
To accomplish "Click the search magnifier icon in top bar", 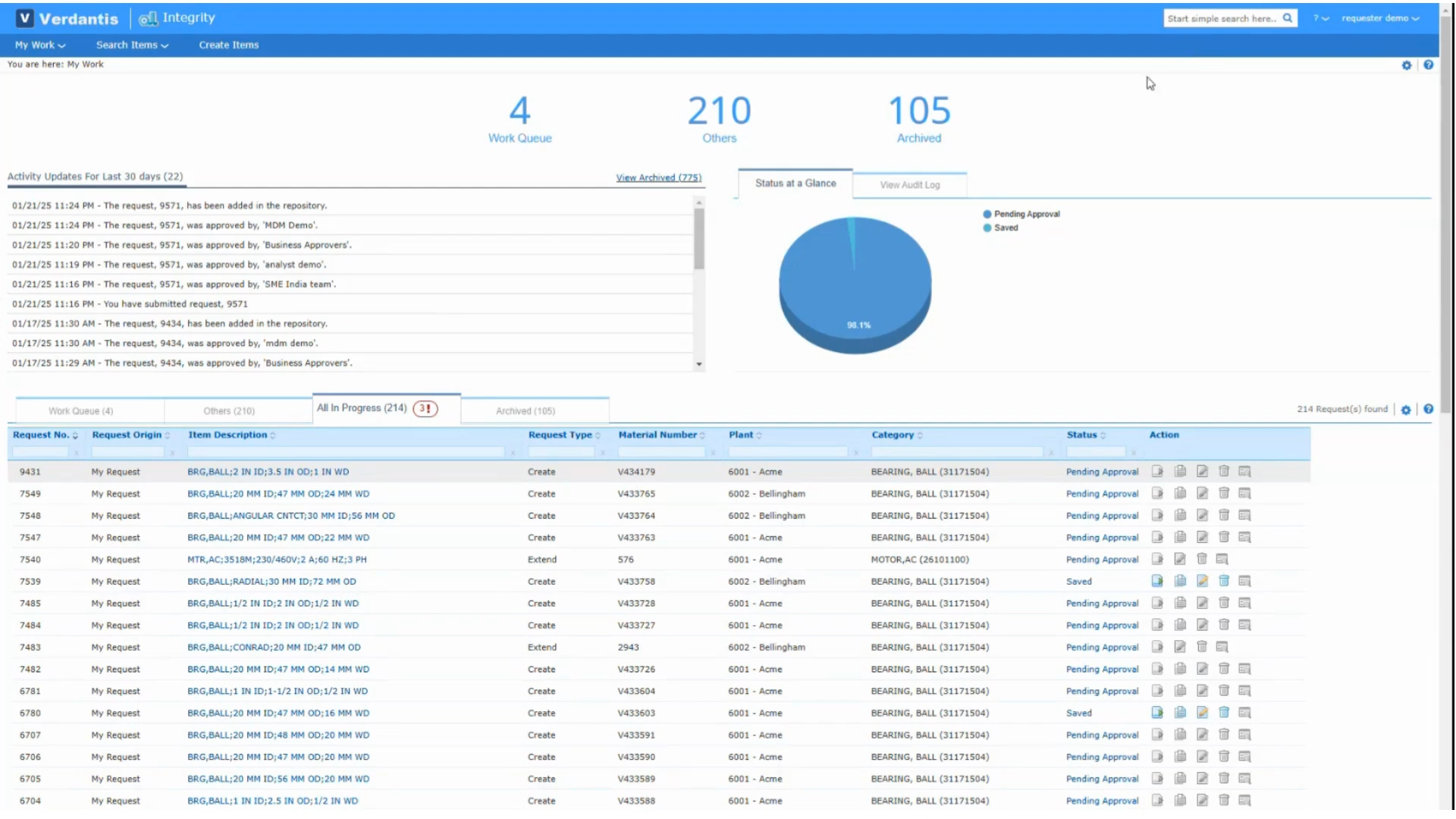I will click(x=1288, y=18).
